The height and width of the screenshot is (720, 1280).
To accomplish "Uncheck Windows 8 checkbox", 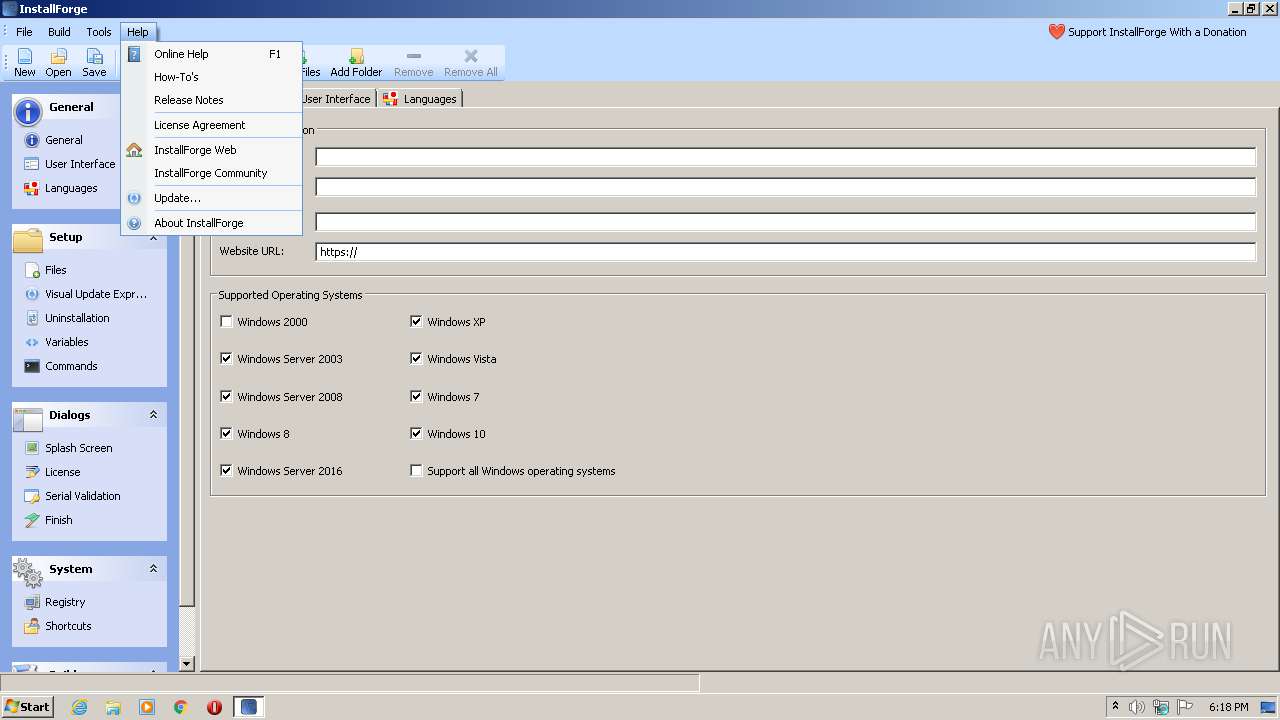I will [226, 434].
